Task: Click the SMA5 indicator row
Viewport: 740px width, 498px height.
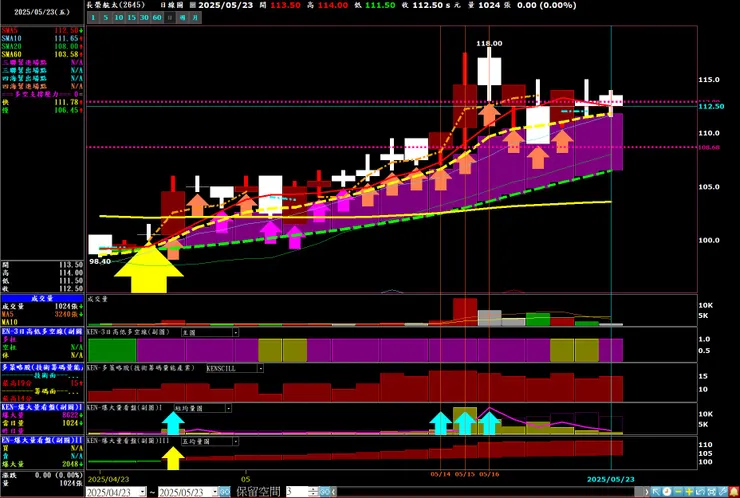Action: coord(42,30)
